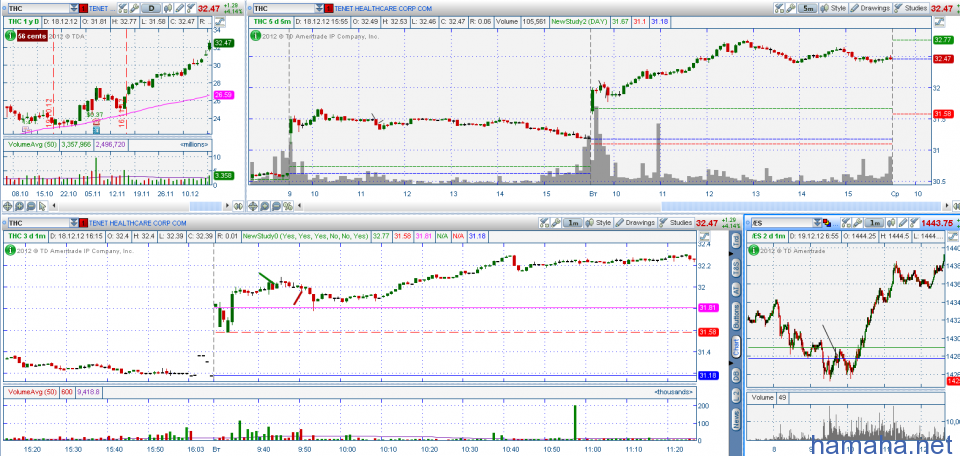Click the expand-range icon at the daily chart scrollbar's right end

point(238,206)
